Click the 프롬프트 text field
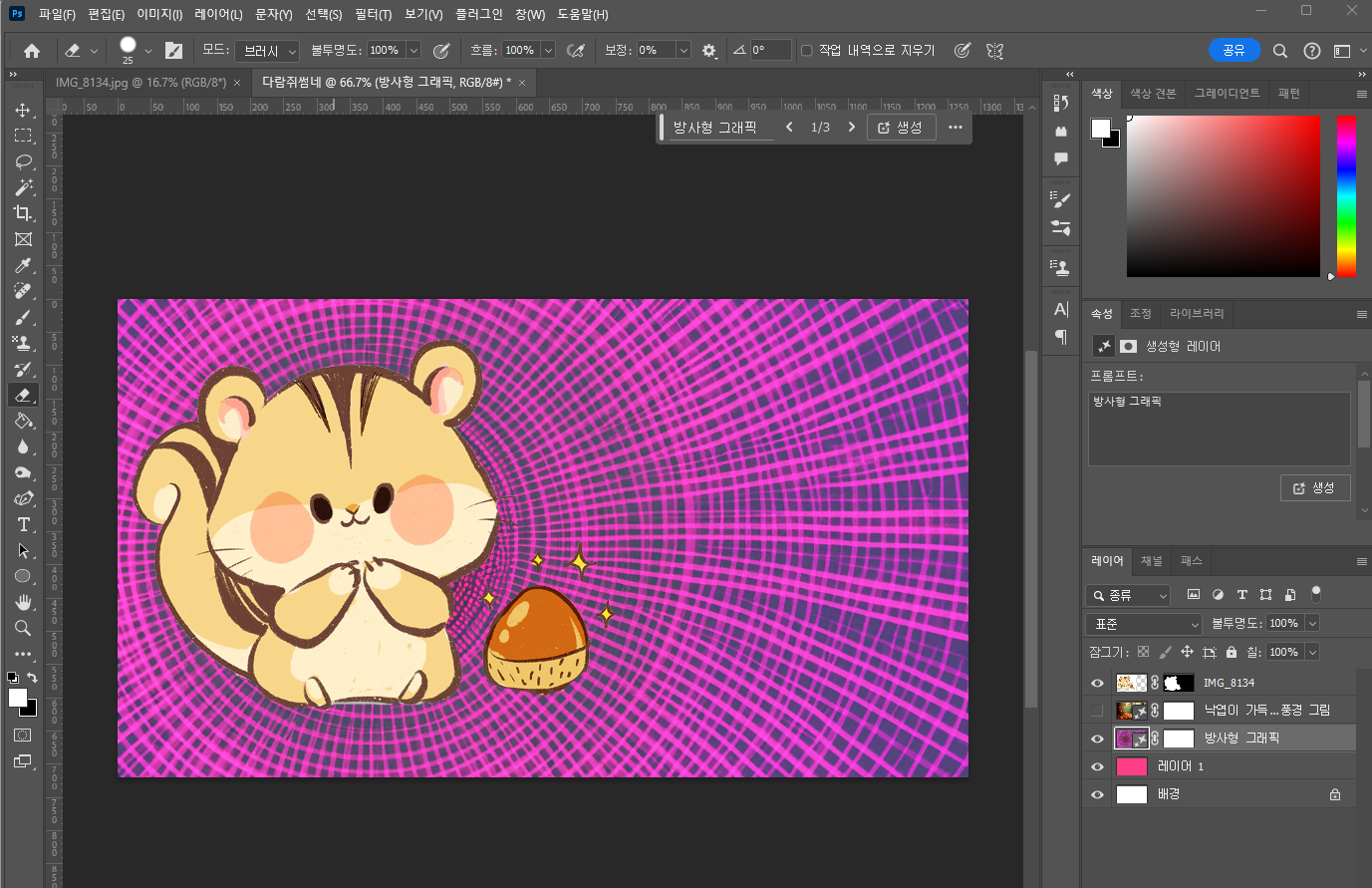 (x=1220, y=429)
